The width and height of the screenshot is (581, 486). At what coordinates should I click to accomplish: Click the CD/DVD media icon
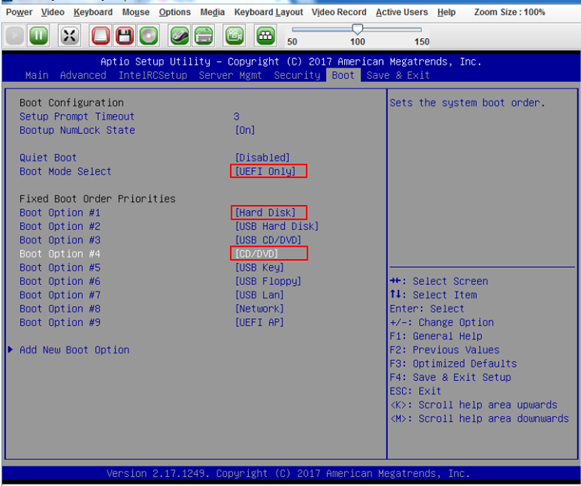(149, 36)
